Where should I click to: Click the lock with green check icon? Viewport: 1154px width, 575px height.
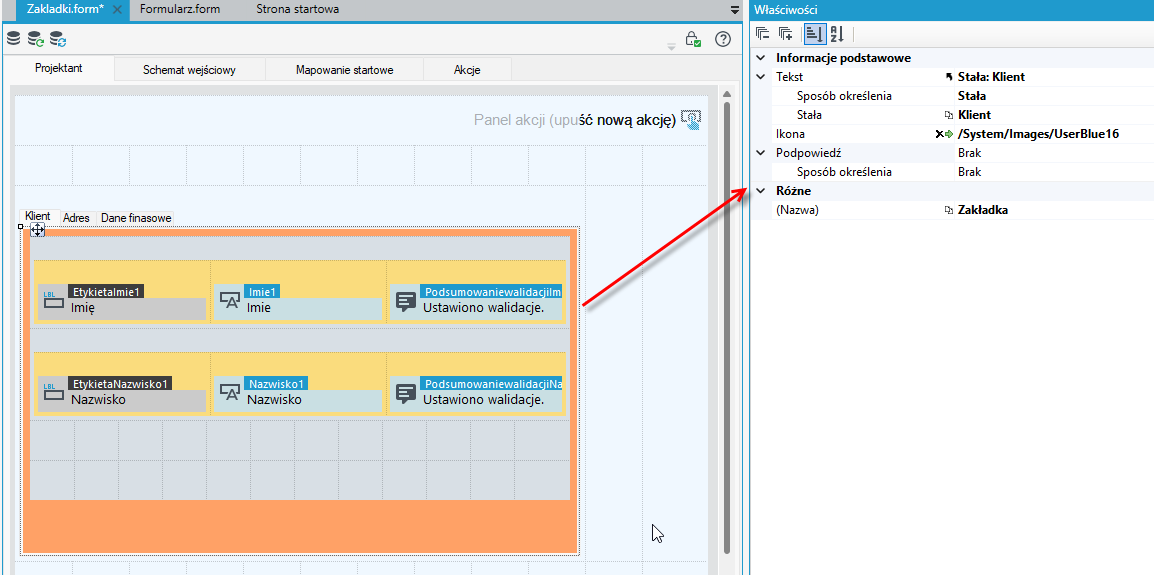(693, 39)
